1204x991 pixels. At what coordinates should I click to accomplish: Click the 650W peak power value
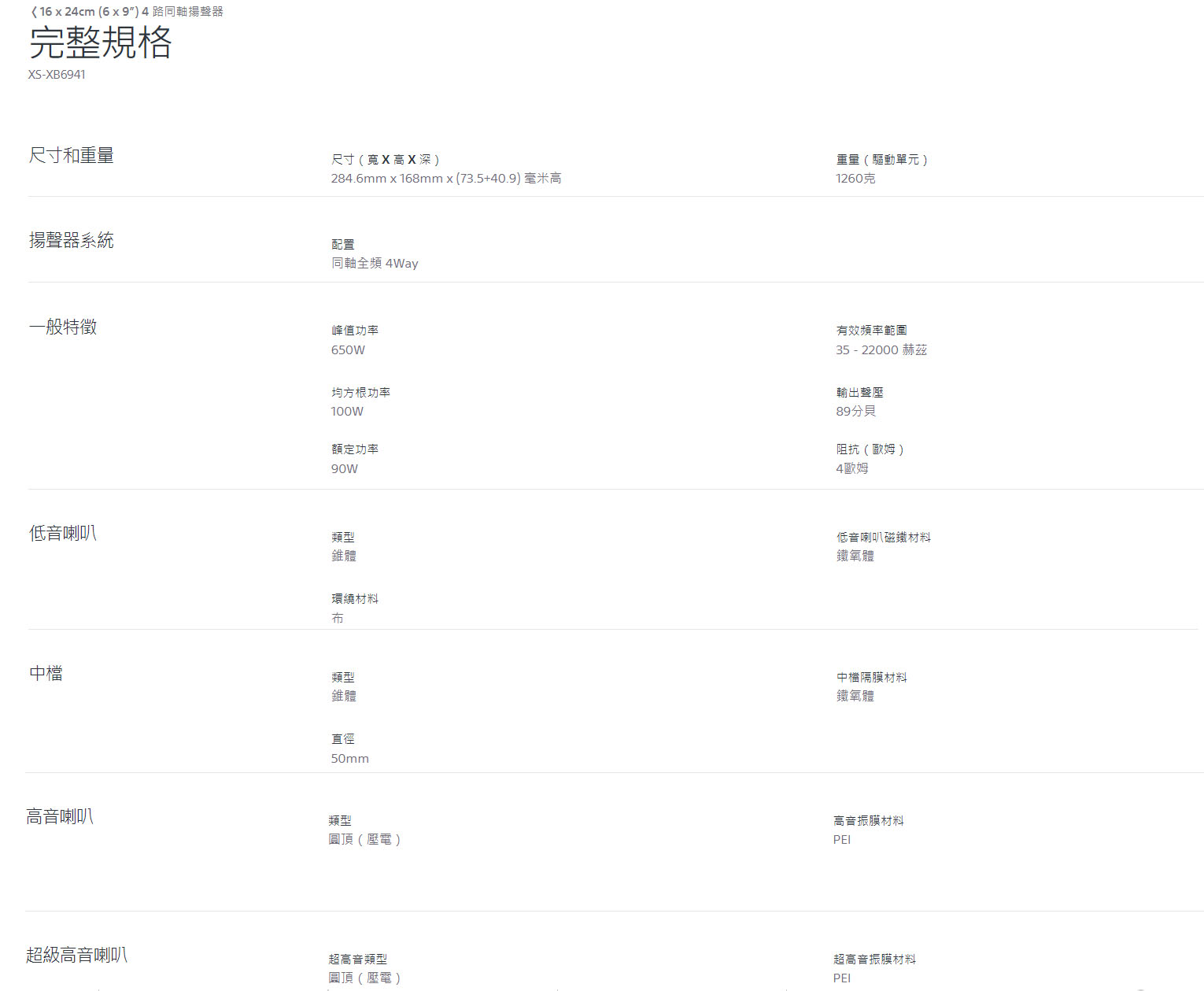(348, 350)
